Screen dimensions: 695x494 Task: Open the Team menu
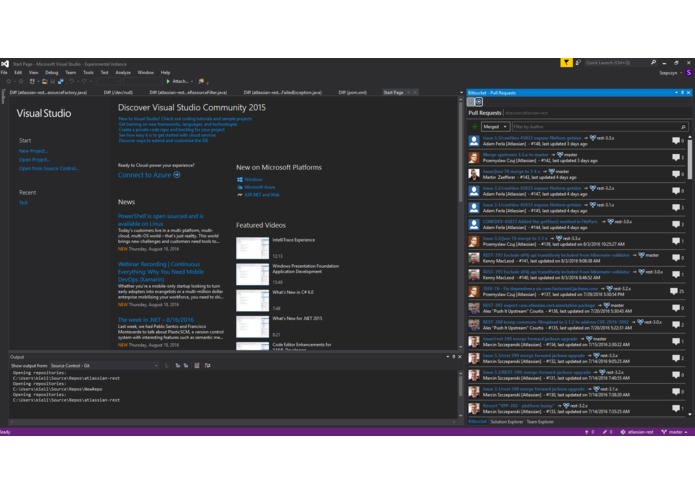coord(71,73)
